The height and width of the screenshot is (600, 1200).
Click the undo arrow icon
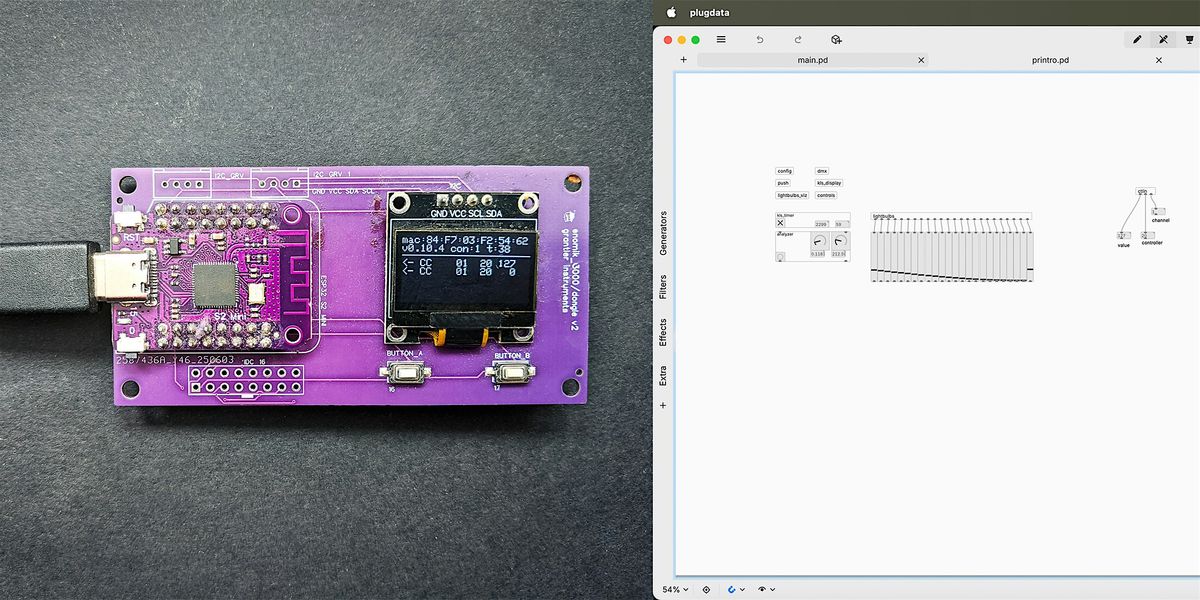pos(760,40)
